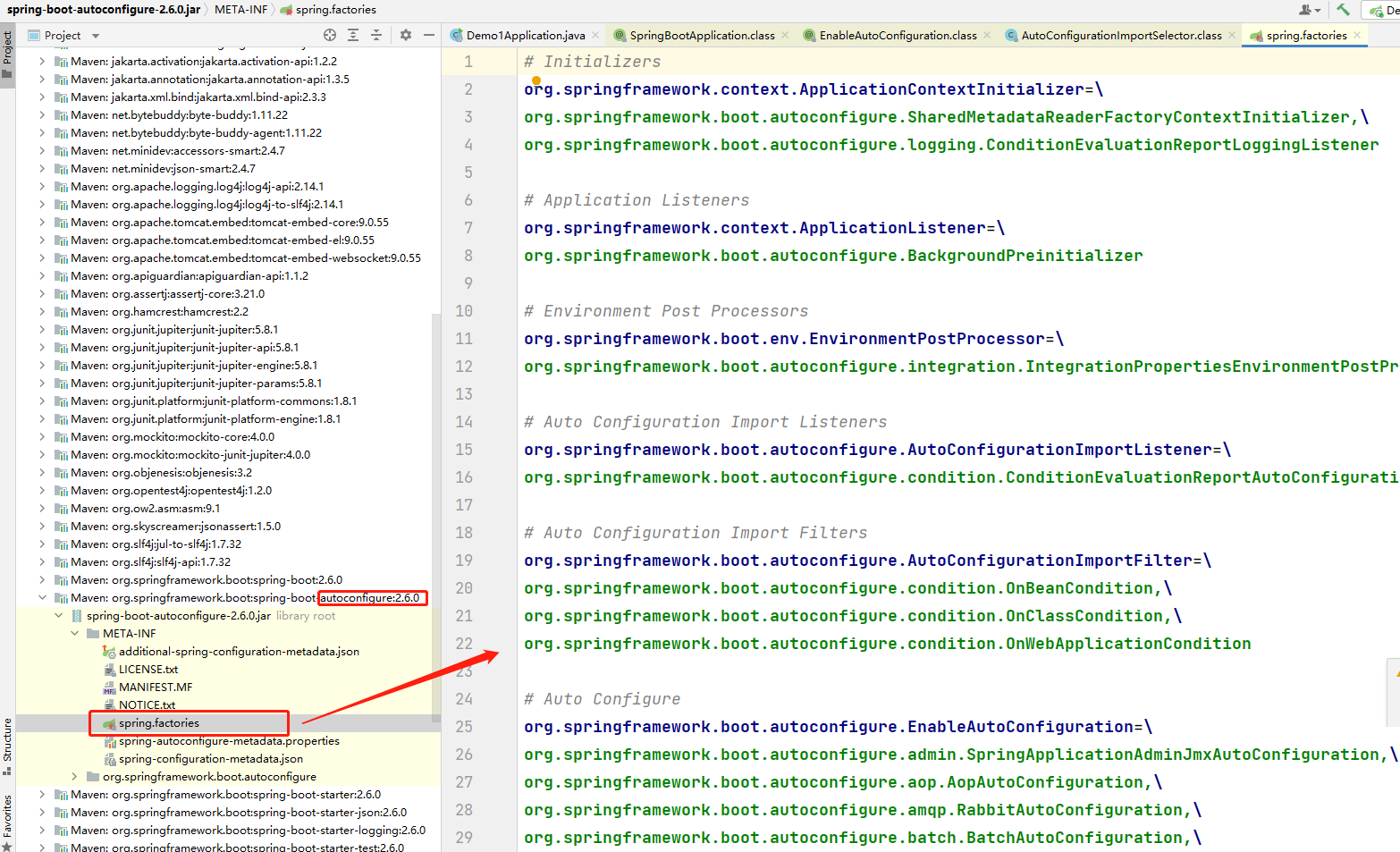This screenshot has height=852, width=1400.
Task: Click RabbitAutoConfiguration entry in editor
Action: [x=863, y=810]
